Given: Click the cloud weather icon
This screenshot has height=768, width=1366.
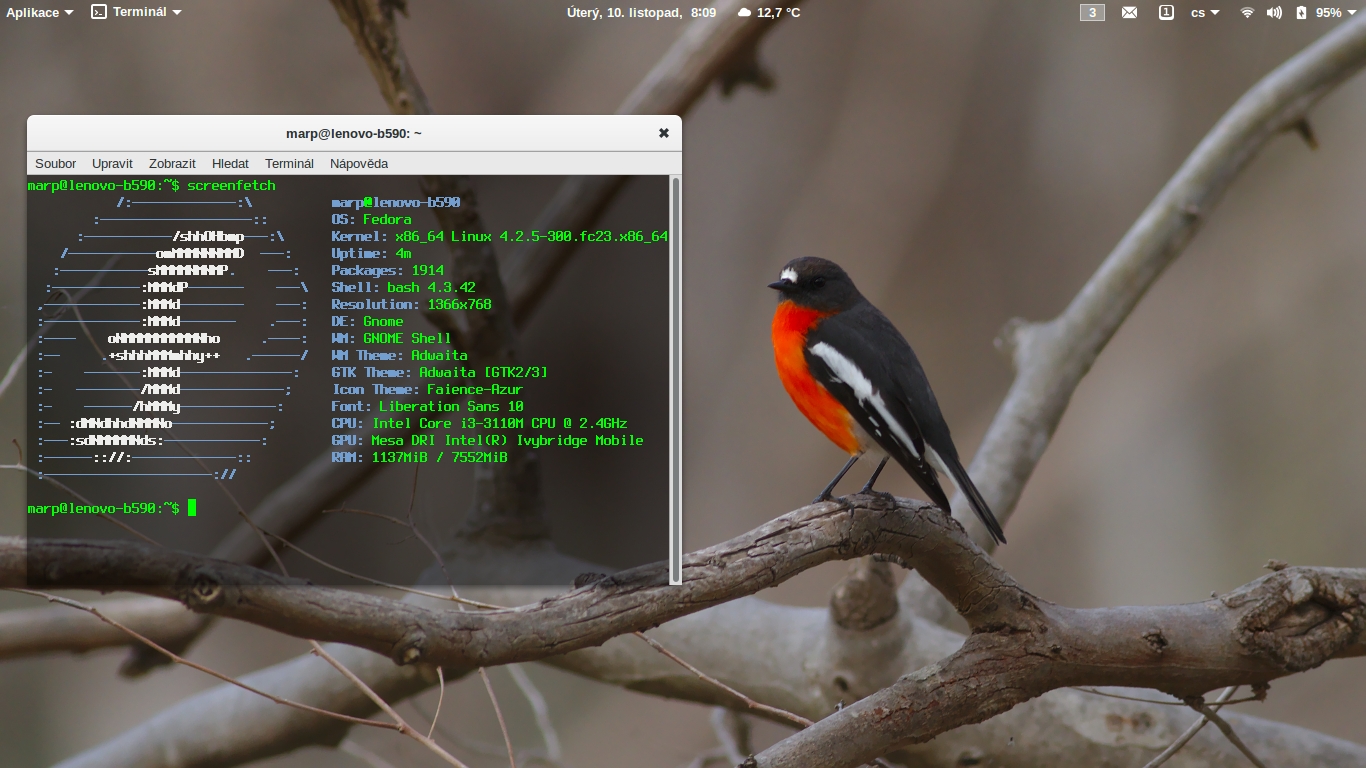Looking at the screenshot, I should [x=744, y=13].
